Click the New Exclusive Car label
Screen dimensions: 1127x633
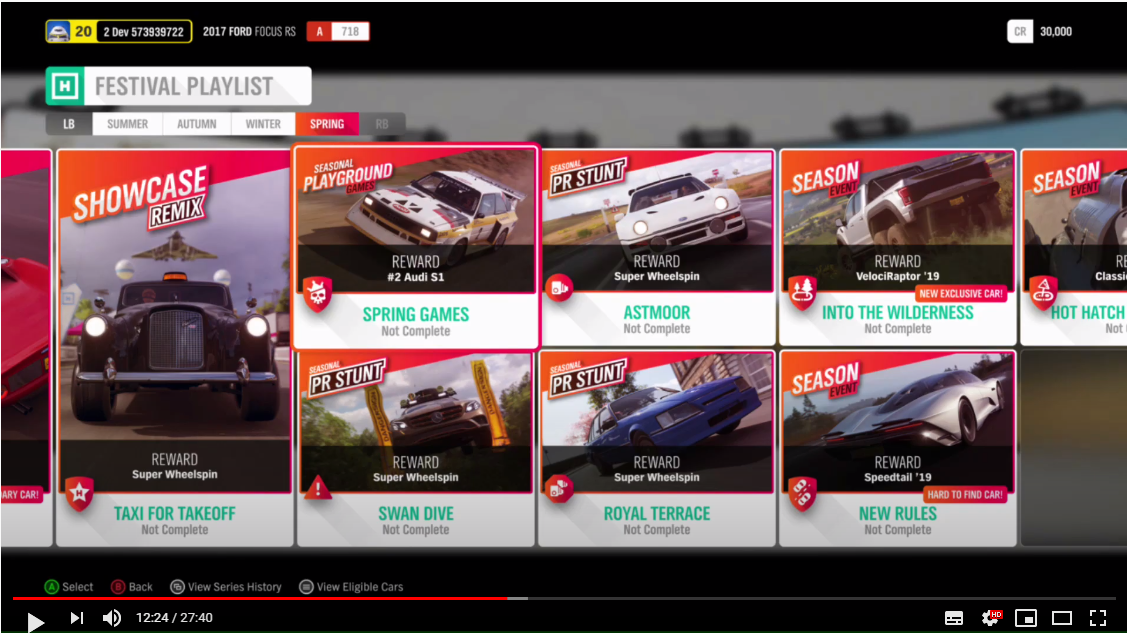[x=961, y=293]
